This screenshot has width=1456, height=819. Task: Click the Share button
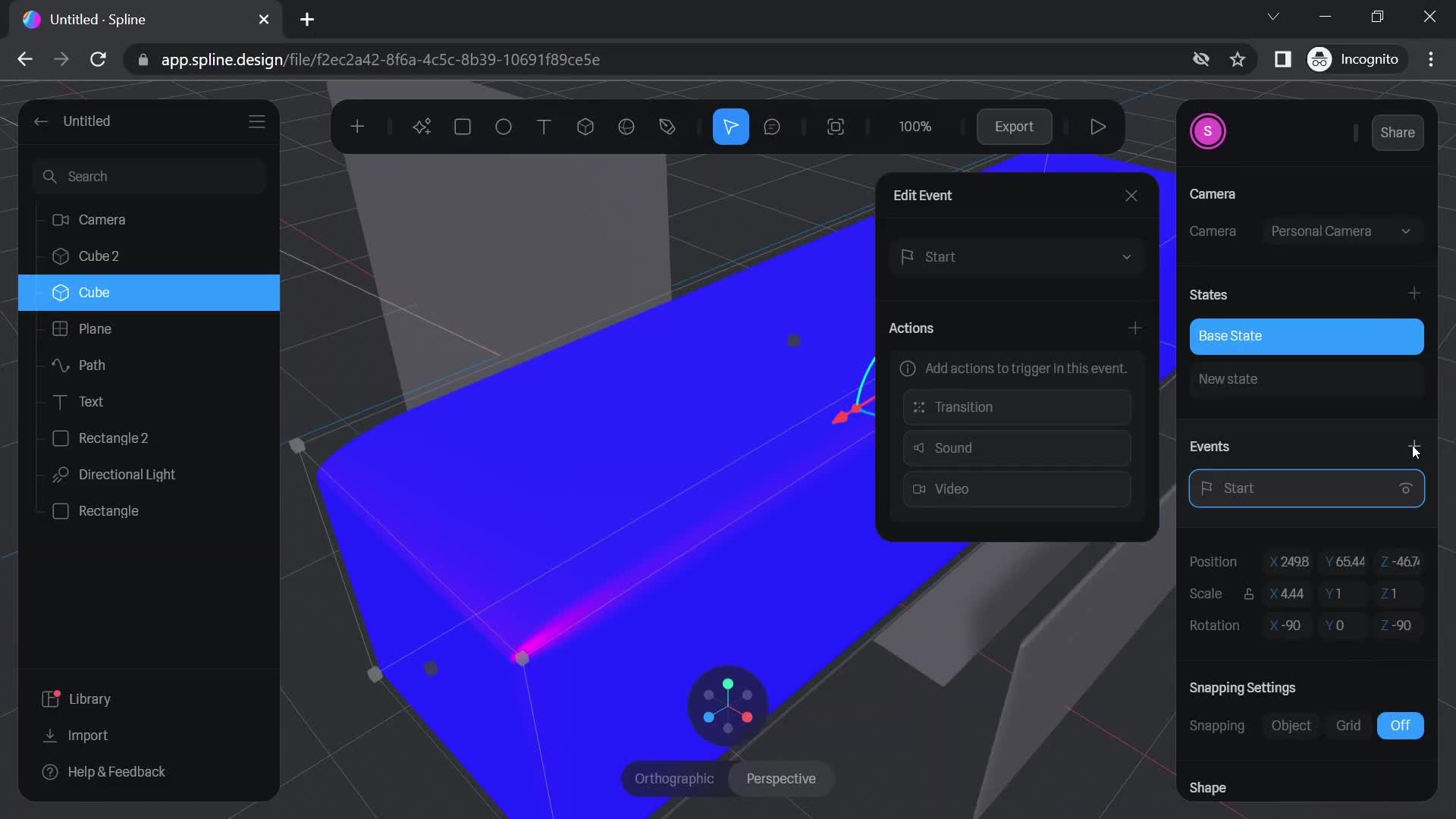click(1398, 132)
